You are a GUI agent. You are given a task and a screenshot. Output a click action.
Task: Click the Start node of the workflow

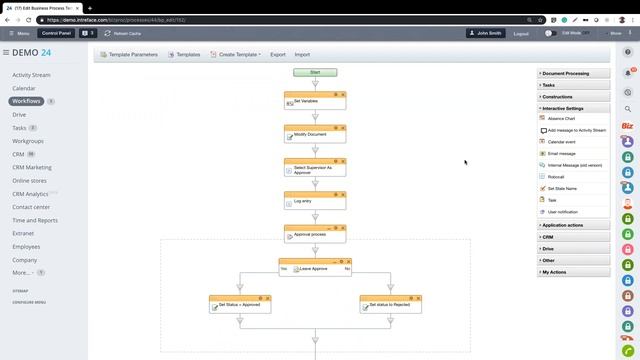[x=315, y=72]
